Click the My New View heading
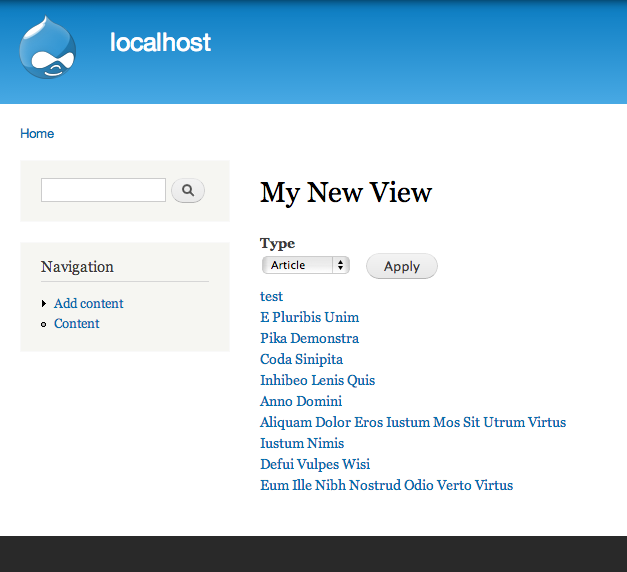Image resolution: width=627 pixels, height=572 pixels. 346,193
